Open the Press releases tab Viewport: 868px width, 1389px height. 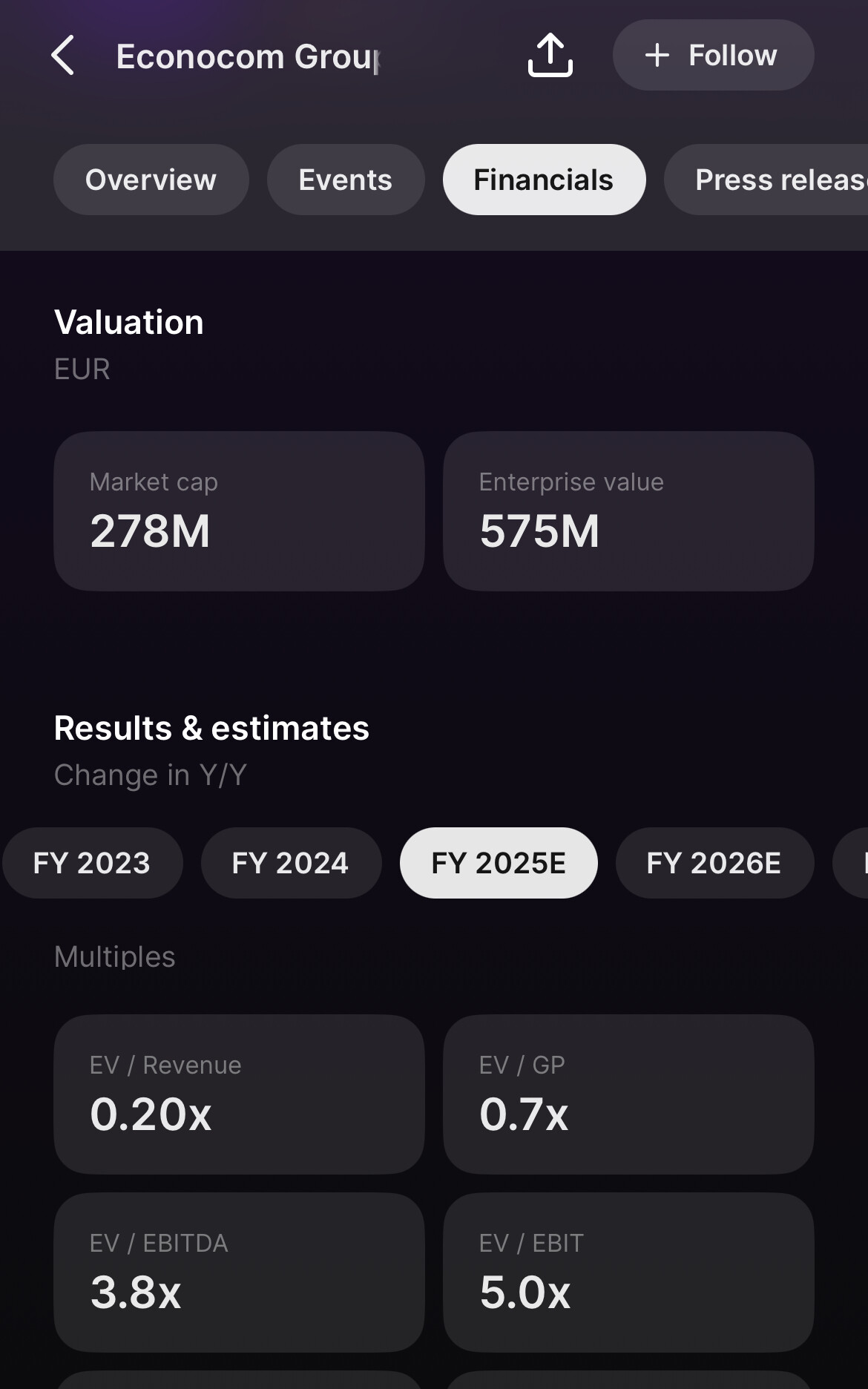pyautogui.click(x=772, y=180)
